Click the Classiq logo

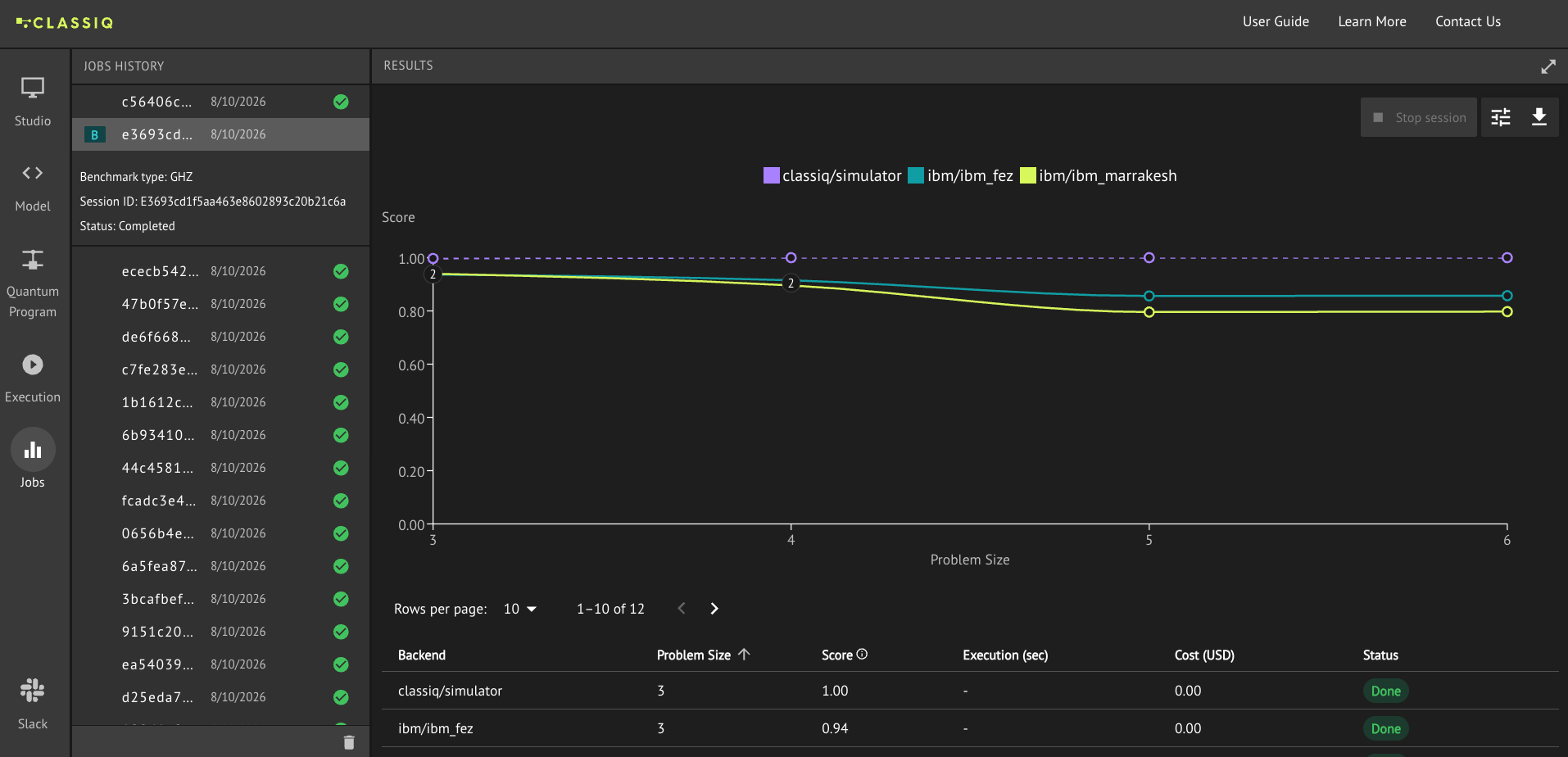click(65, 23)
